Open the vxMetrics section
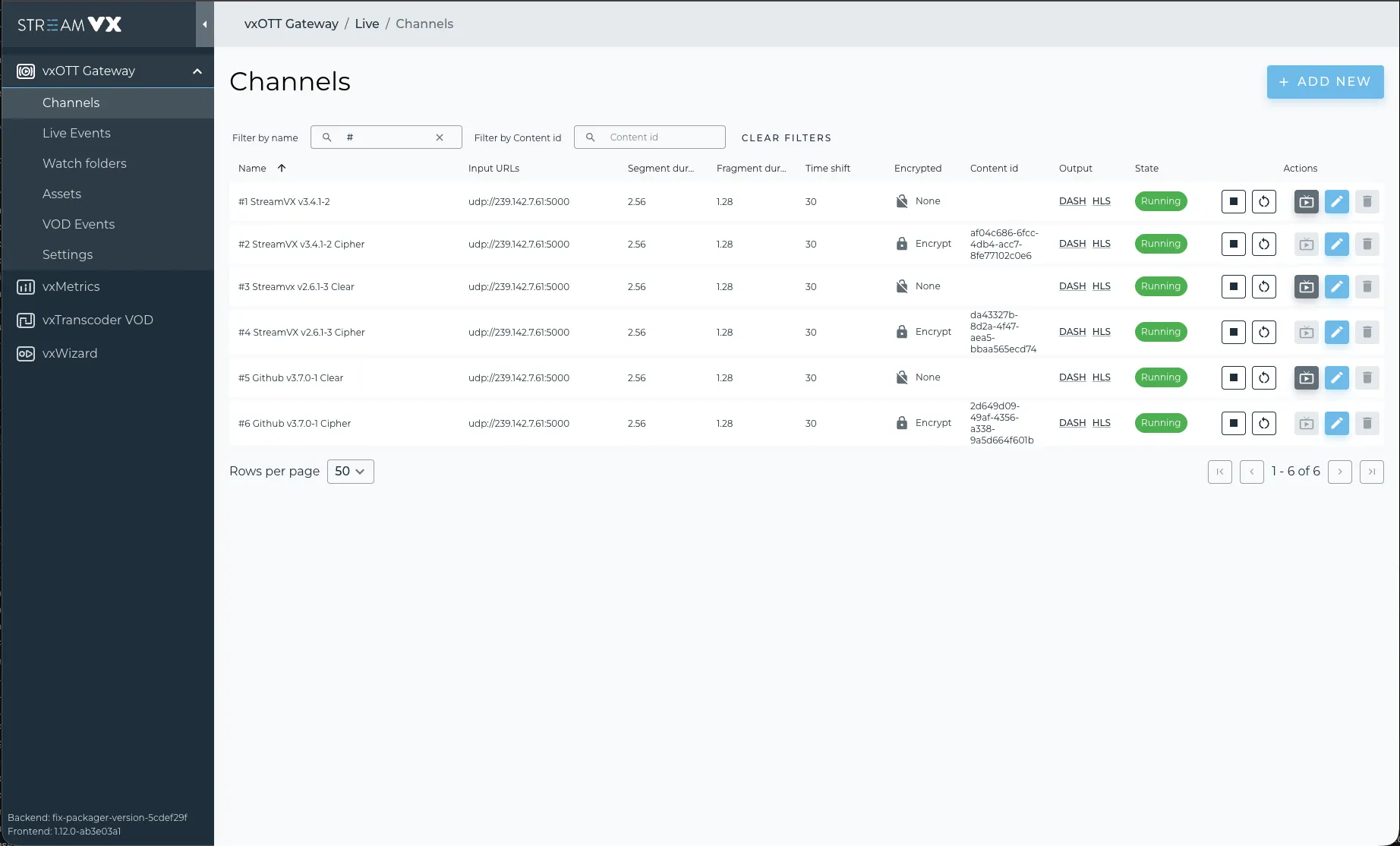Screen dimensions: 1400x846 pos(107,286)
